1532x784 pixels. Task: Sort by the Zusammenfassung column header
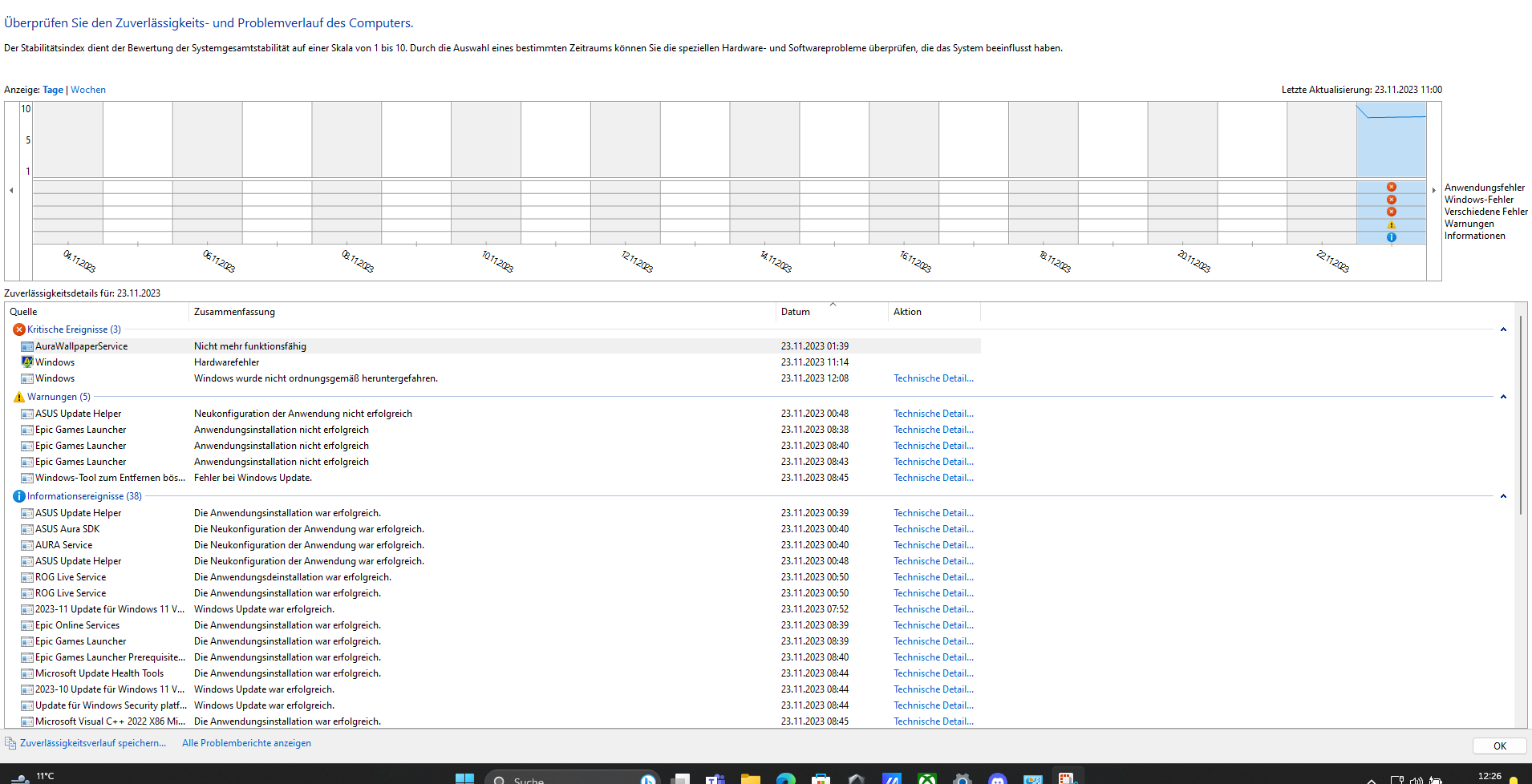[482, 312]
